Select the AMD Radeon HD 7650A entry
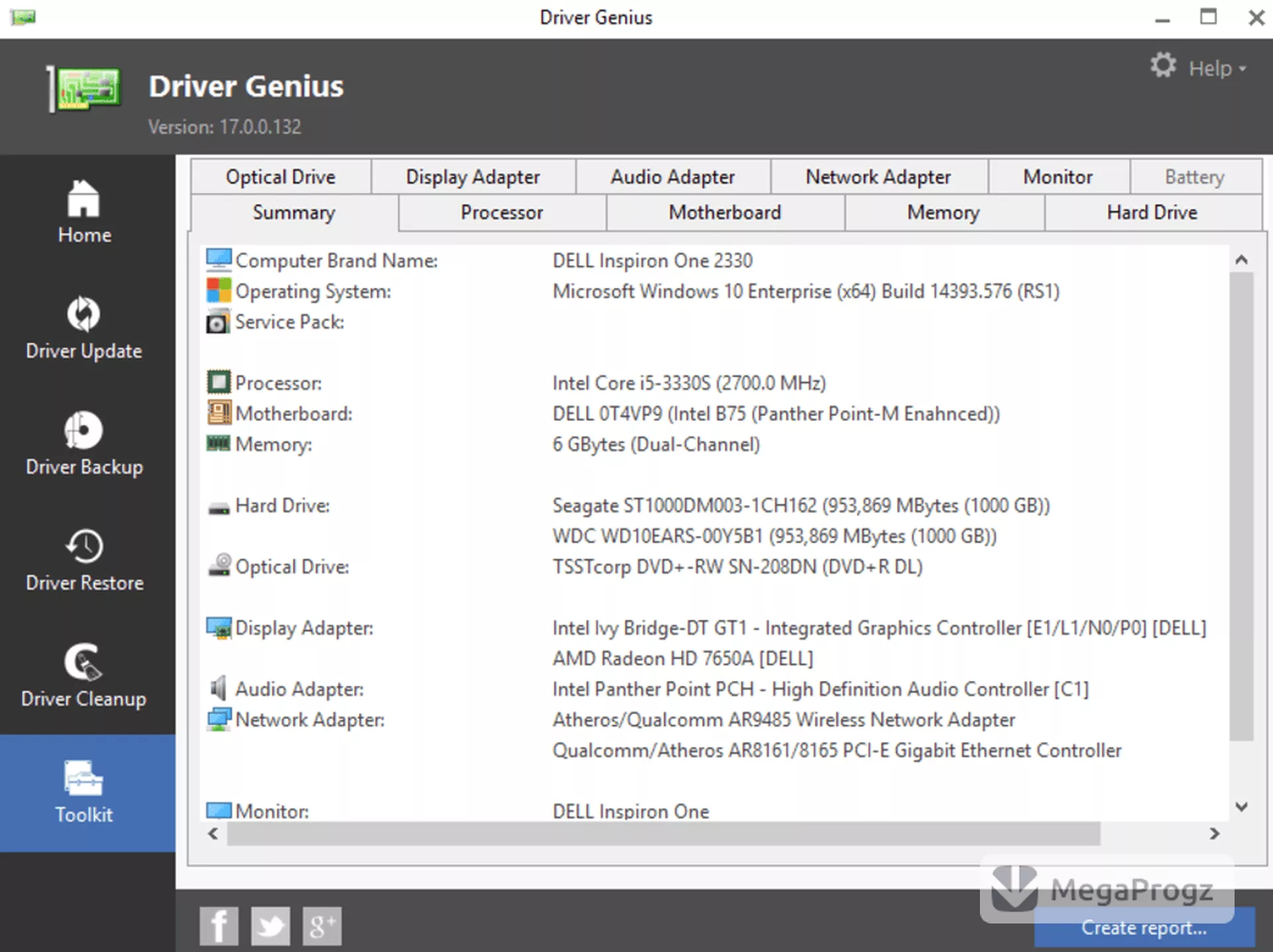 tap(683, 658)
